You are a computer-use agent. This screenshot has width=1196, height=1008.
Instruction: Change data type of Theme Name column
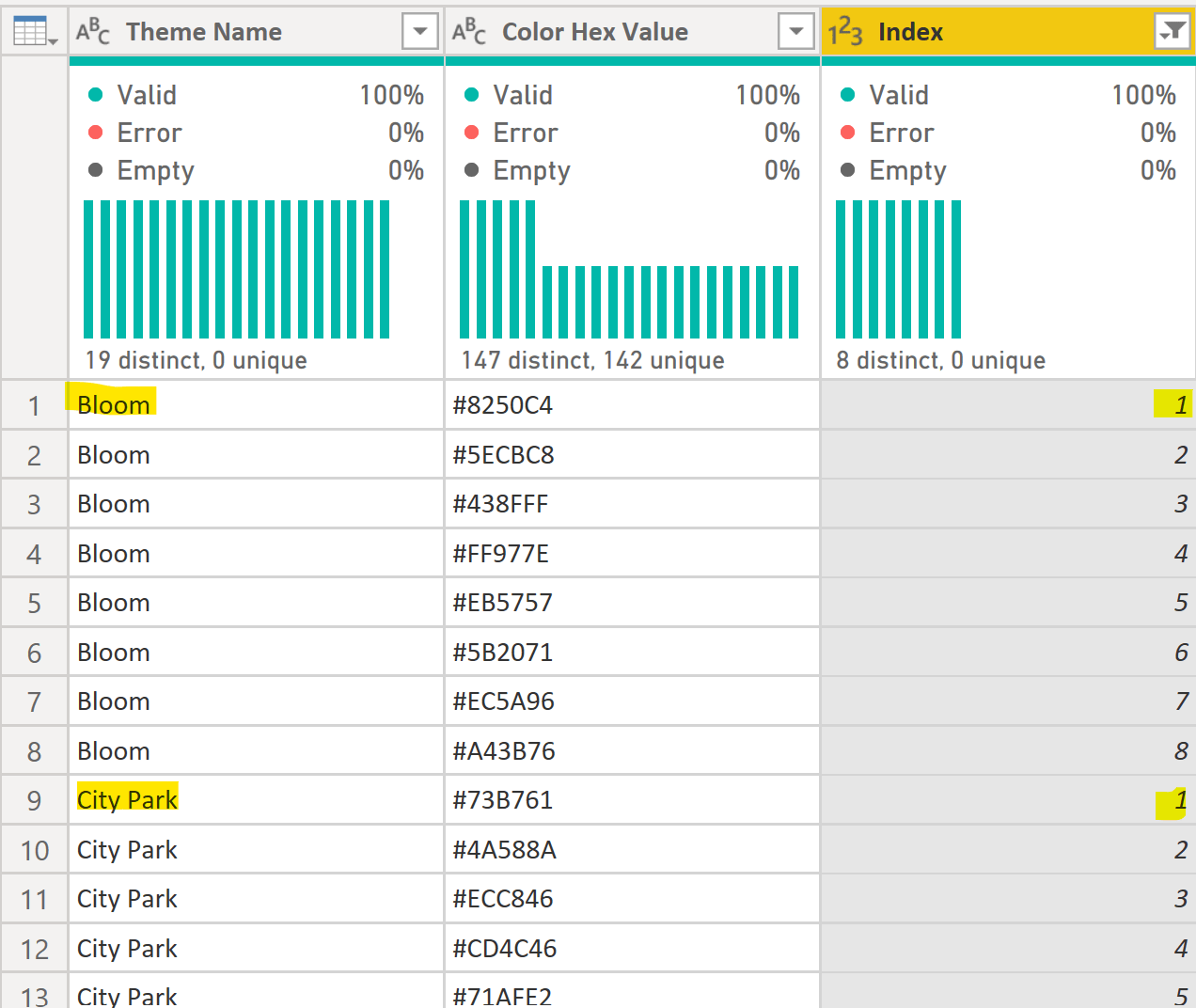(93, 32)
